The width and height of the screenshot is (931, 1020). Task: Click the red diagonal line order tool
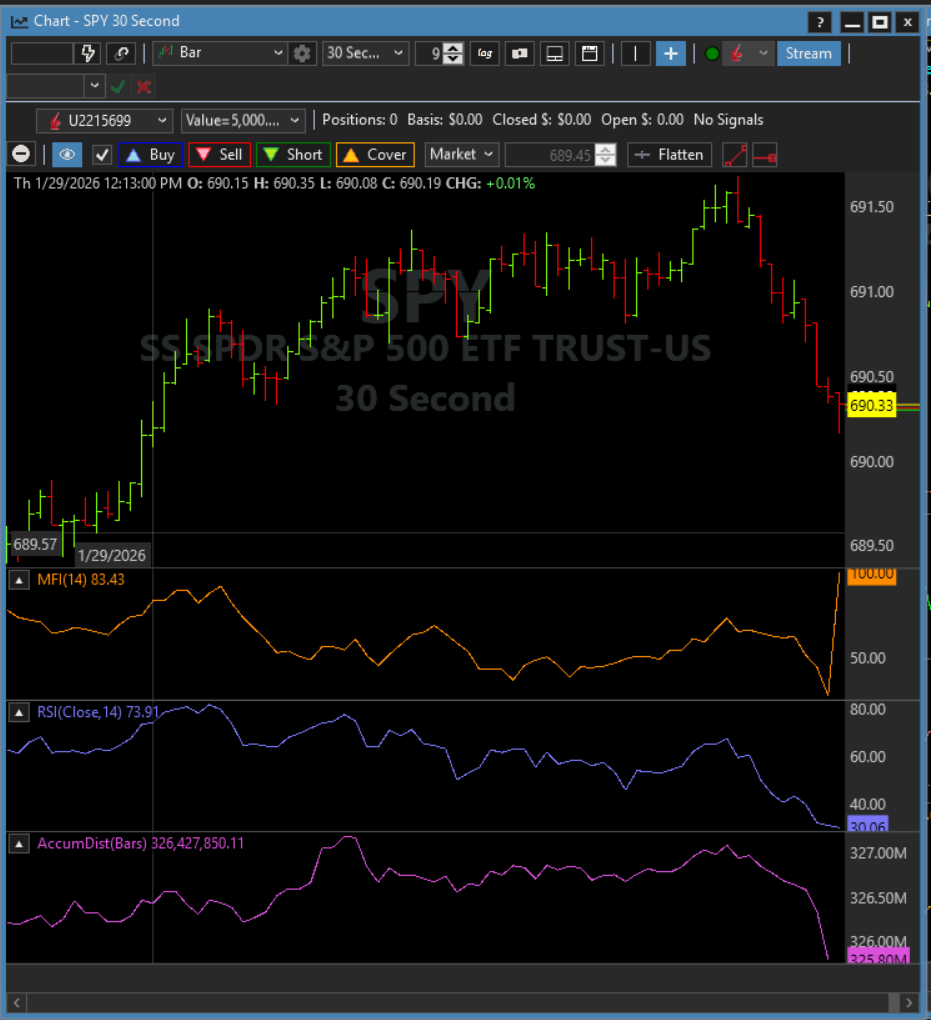point(735,155)
